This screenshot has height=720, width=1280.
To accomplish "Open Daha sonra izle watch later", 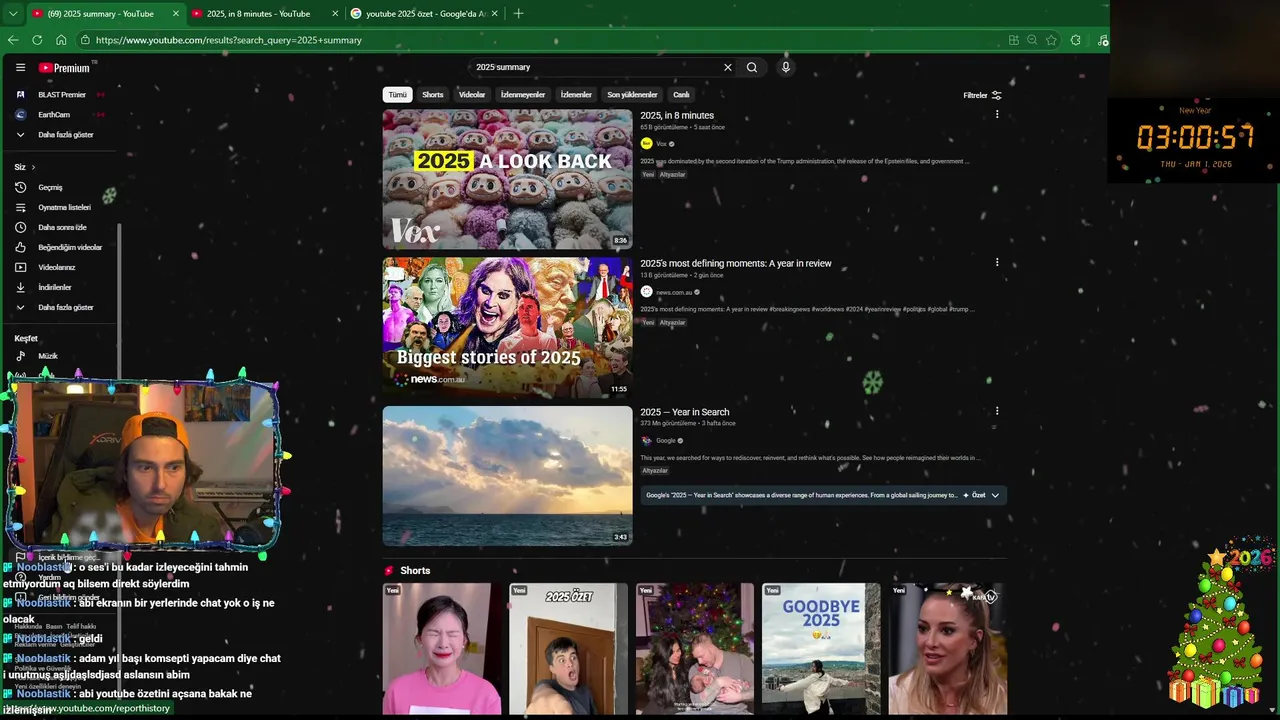I will pyautogui.click(x=60, y=227).
